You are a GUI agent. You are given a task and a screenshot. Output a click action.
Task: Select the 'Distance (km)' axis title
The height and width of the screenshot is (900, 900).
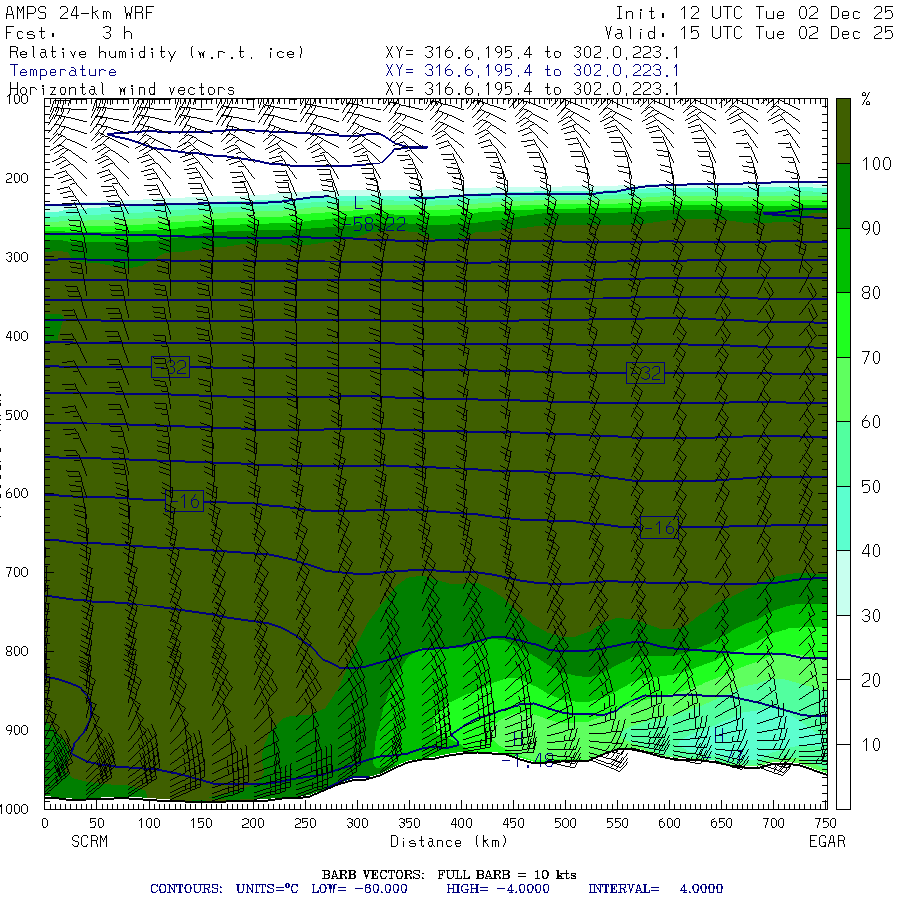pos(449,842)
